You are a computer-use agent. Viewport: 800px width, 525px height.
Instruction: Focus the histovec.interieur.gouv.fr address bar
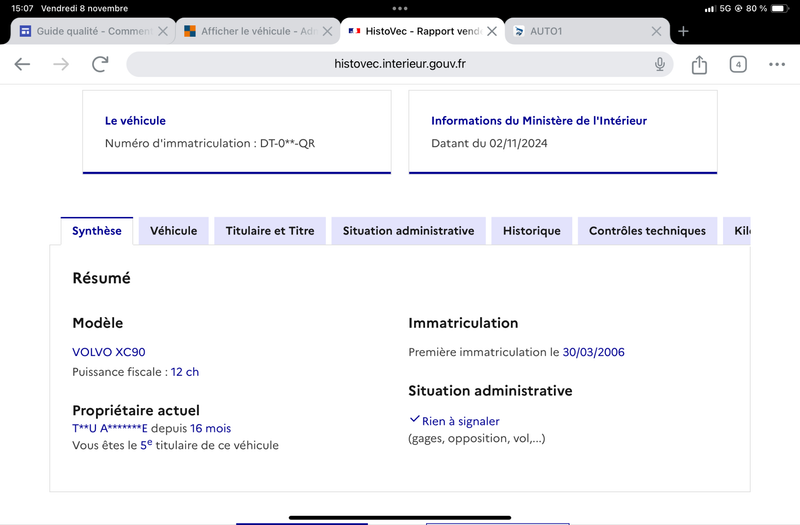pos(399,64)
